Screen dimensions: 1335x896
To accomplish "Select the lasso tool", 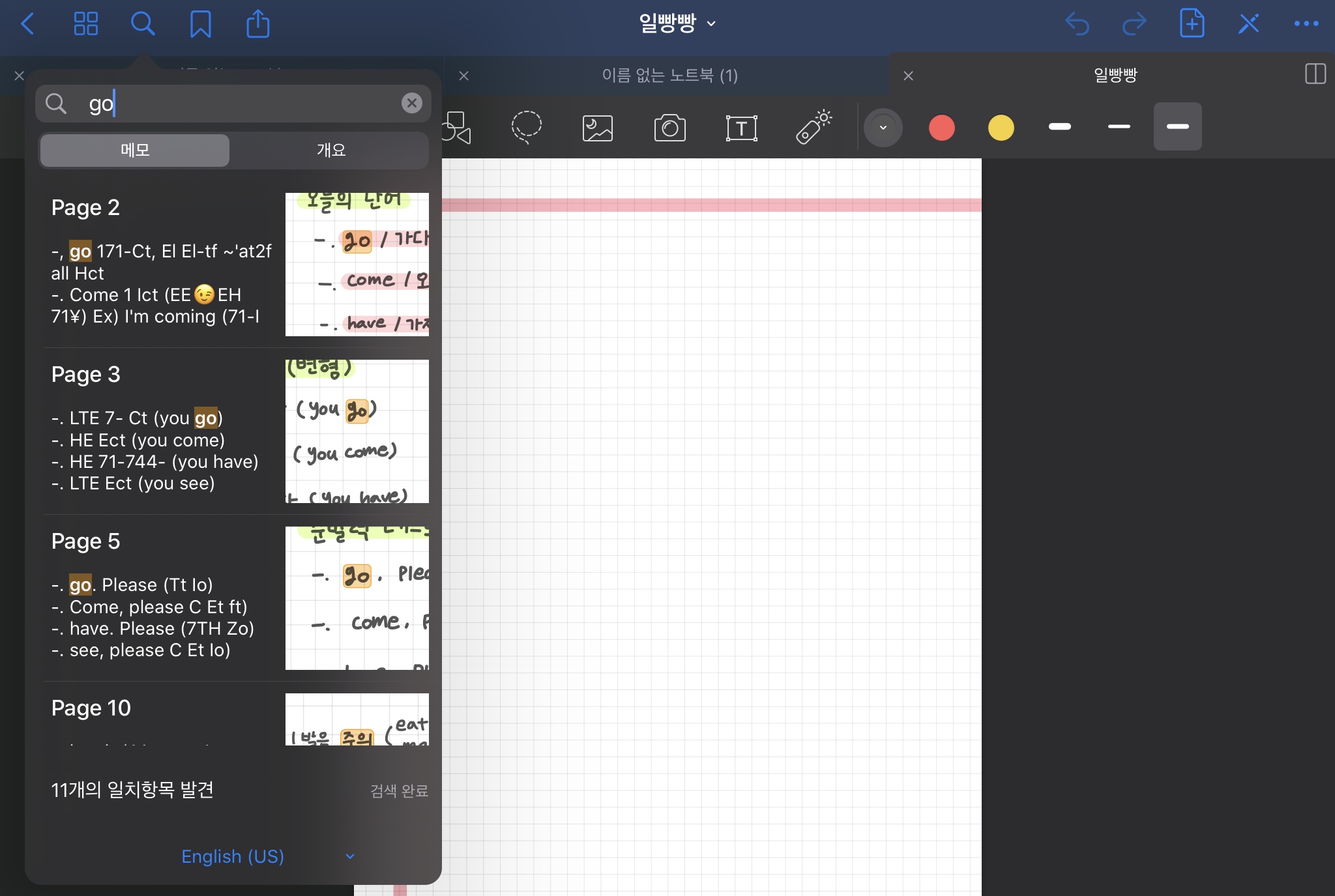I will (526, 127).
